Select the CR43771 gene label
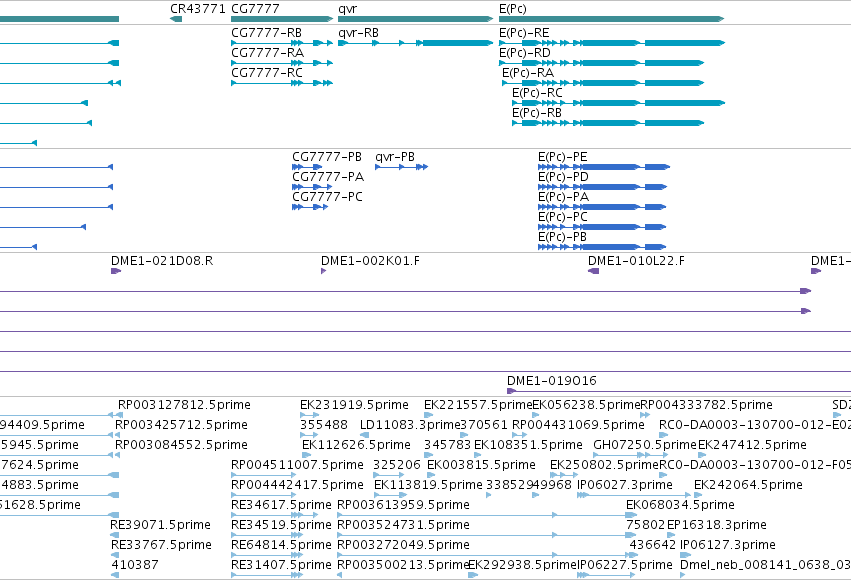The height and width of the screenshot is (580, 851). (x=198, y=9)
